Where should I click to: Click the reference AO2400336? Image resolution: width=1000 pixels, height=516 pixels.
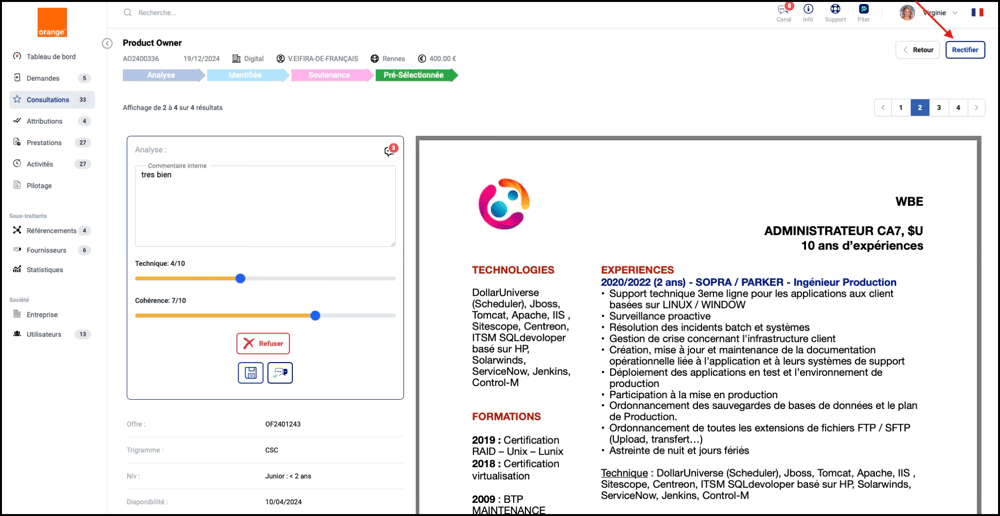pos(139,58)
